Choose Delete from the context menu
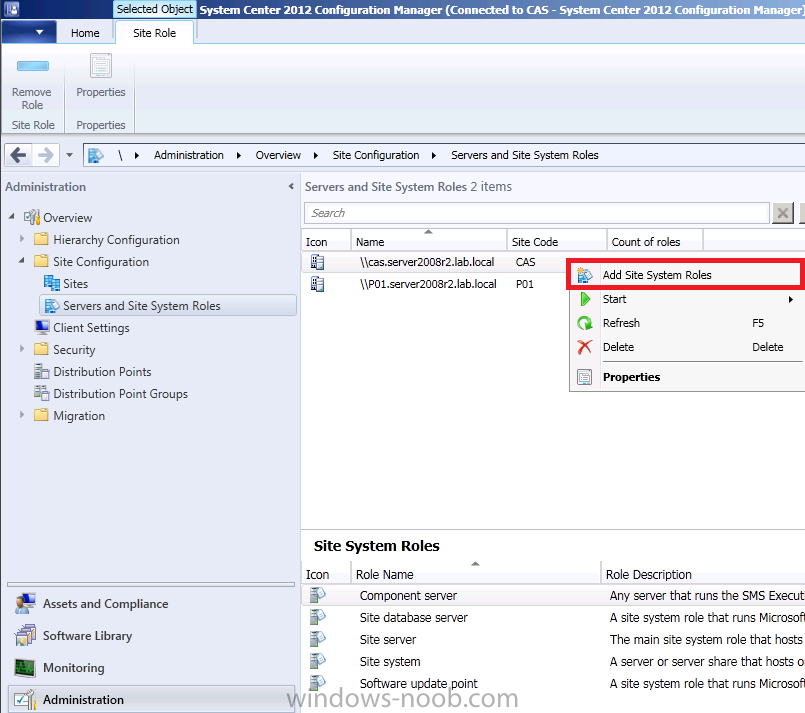The height and width of the screenshot is (713, 805). click(687, 347)
